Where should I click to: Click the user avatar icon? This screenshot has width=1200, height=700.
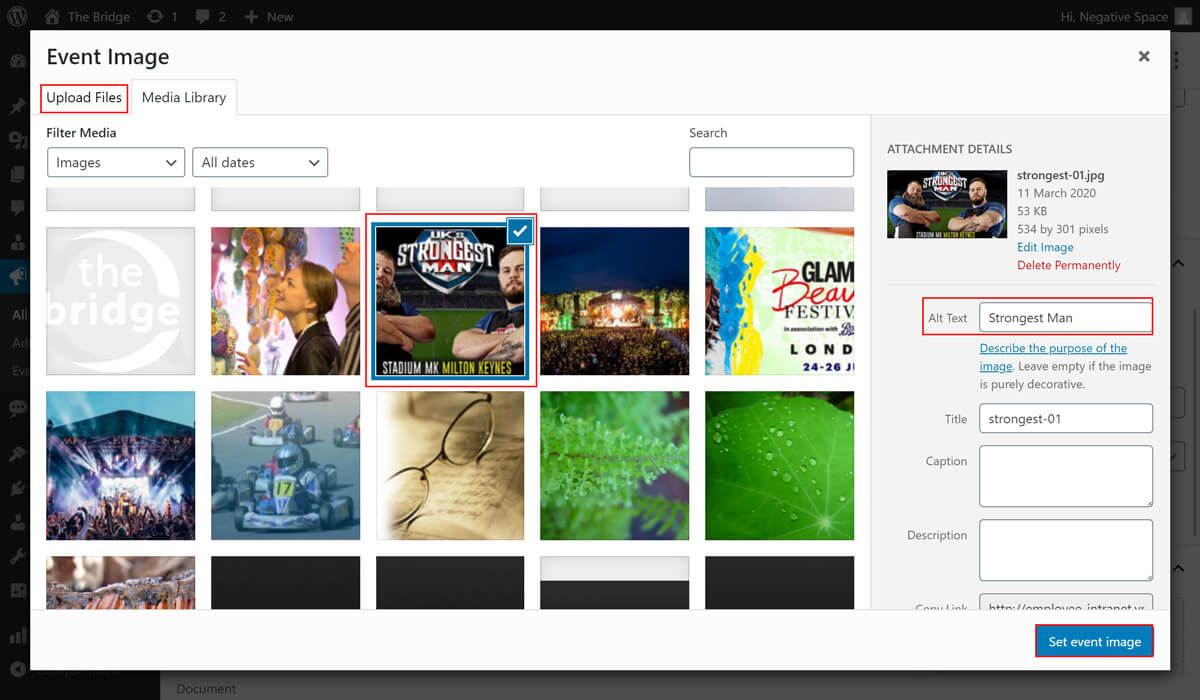[1182, 16]
